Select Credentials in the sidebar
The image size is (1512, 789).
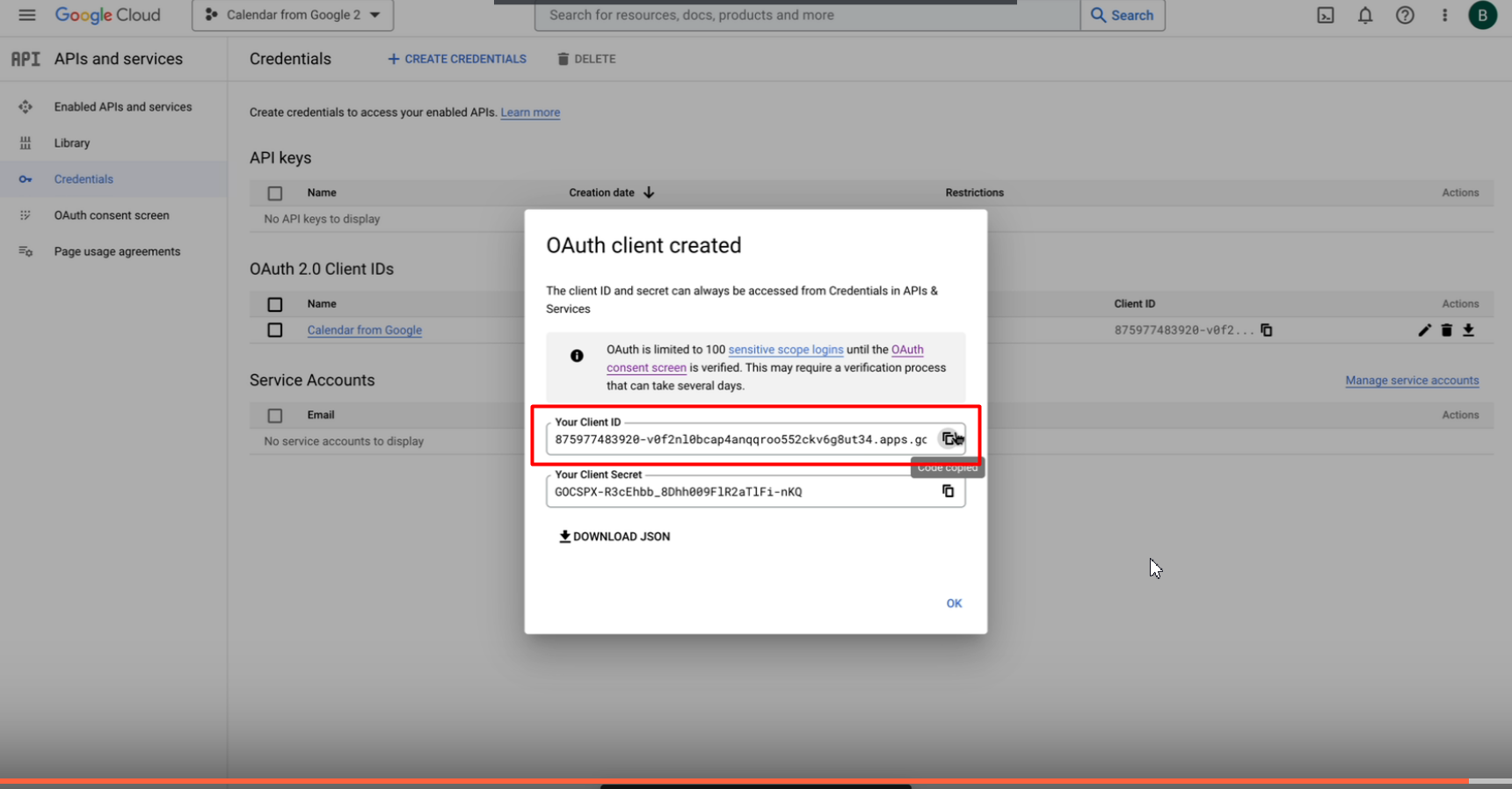coord(84,178)
